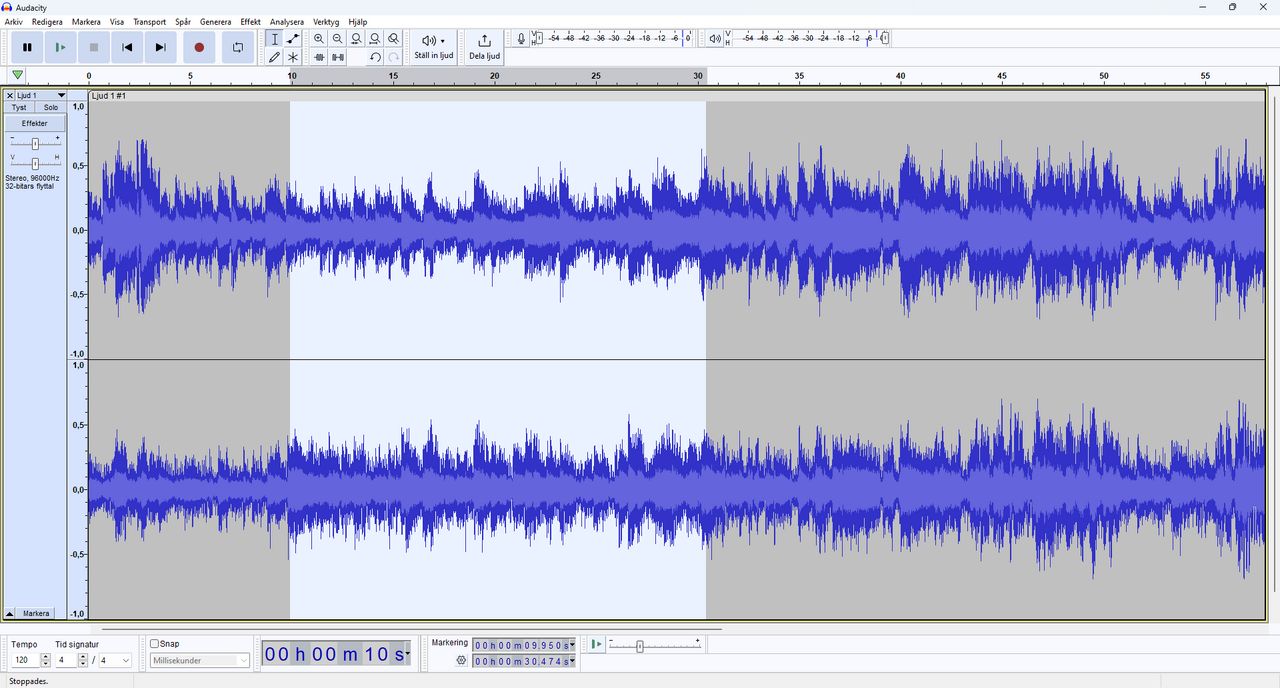Image resolution: width=1280 pixels, height=688 pixels.
Task: Silence the selected audio
Action: 338,57
